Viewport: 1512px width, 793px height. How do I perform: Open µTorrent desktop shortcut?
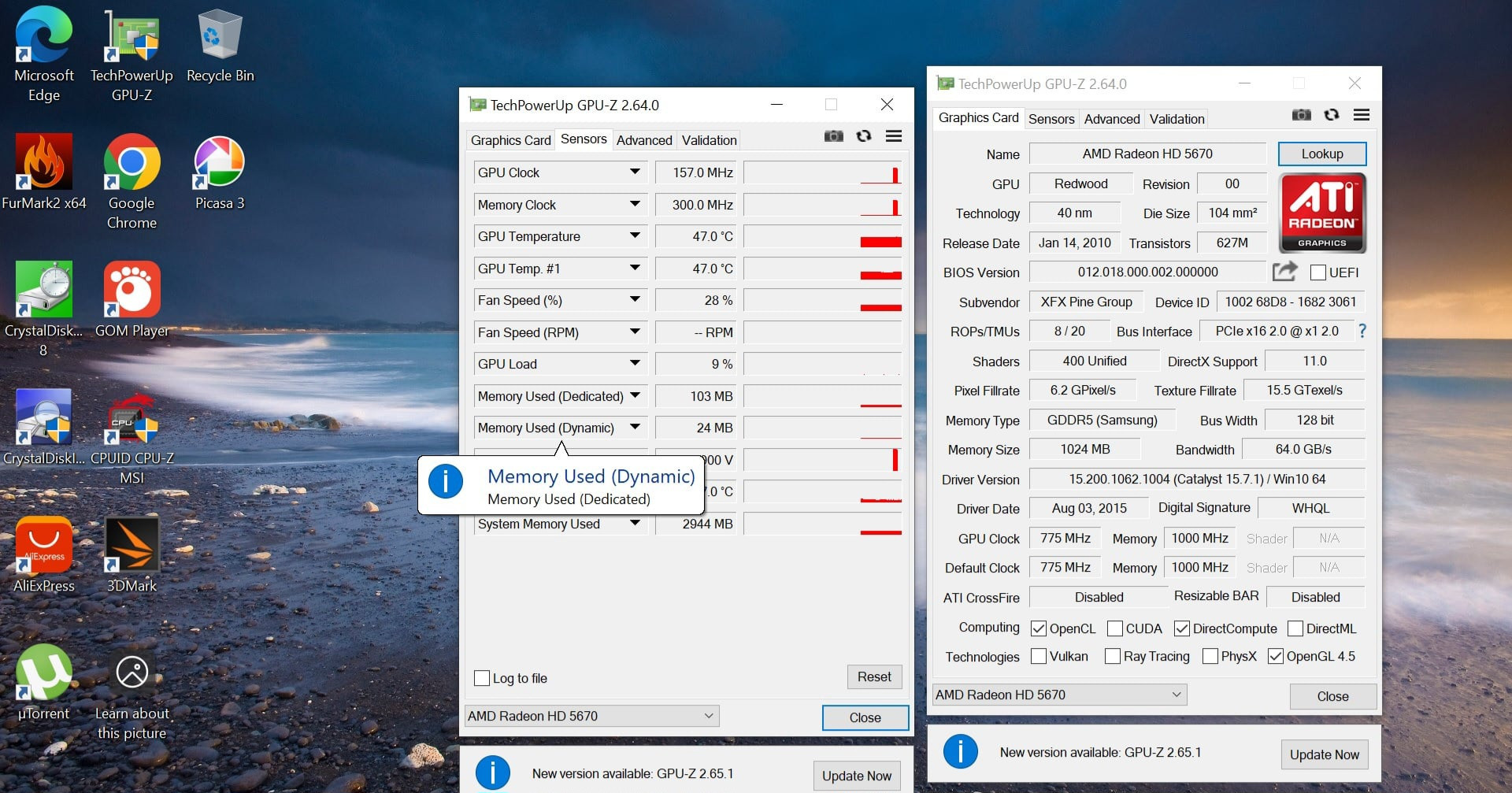click(x=44, y=682)
